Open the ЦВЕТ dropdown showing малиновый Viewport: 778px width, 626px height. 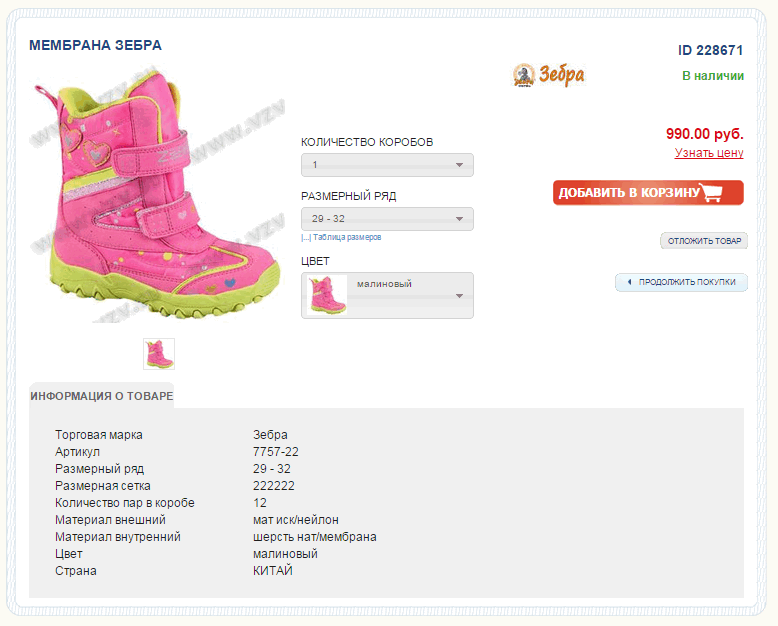point(408,295)
